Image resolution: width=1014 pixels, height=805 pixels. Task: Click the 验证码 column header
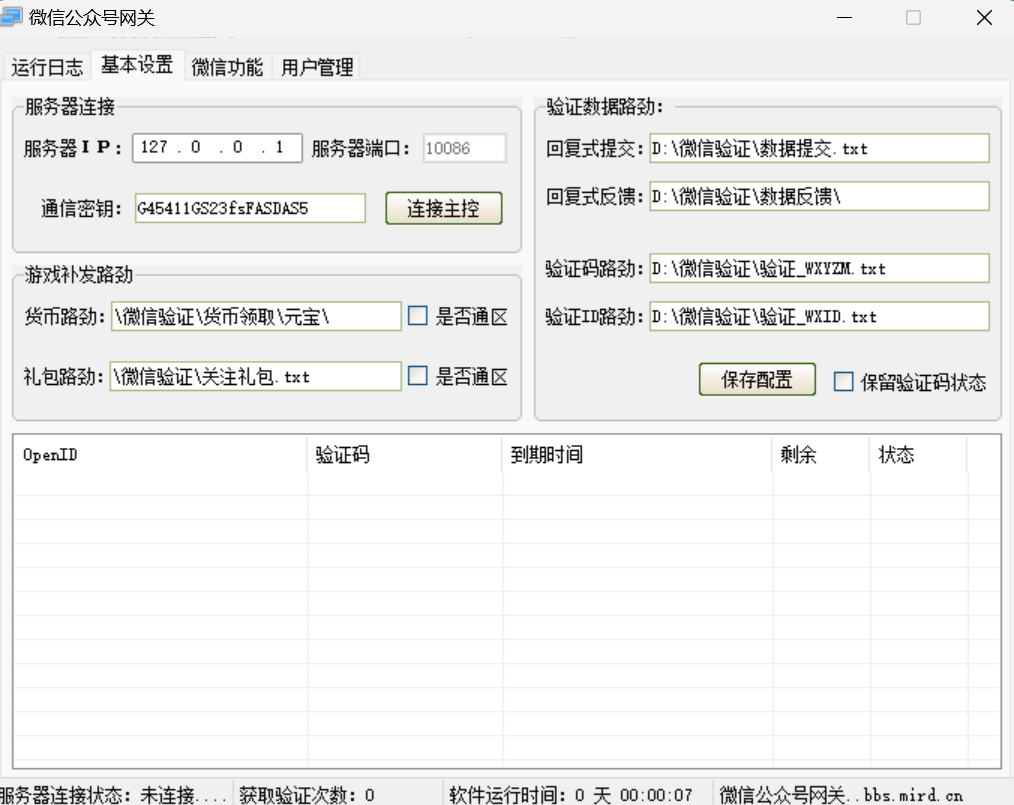point(405,455)
